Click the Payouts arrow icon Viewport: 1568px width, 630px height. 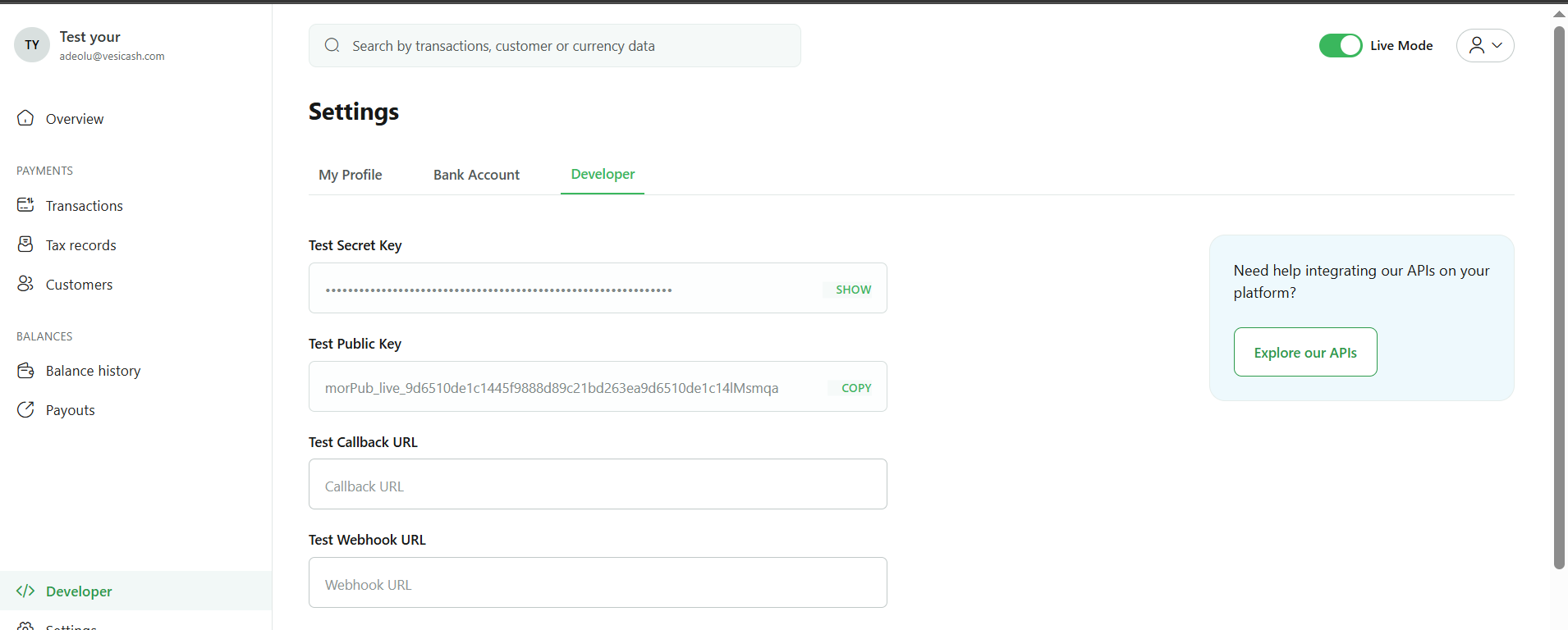[25, 409]
